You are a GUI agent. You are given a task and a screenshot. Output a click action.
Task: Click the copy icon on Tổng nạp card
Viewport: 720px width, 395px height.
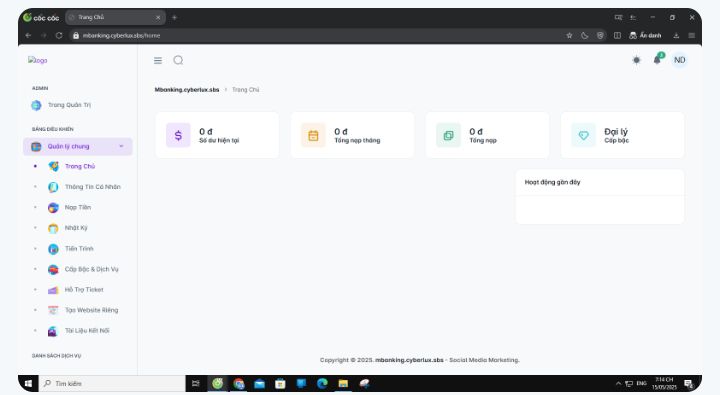(x=448, y=135)
